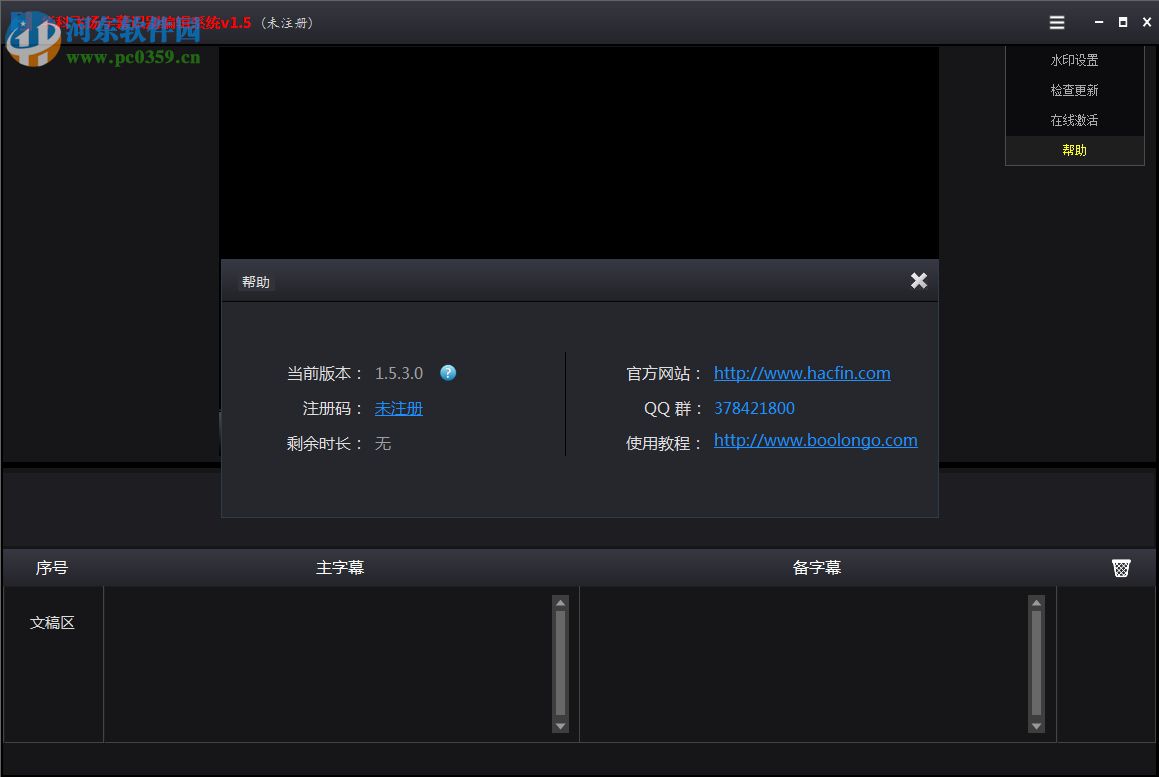The height and width of the screenshot is (777, 1159).
Task: Open the http://www.hacfin.com official website link
Action: click(x=802, y=373)
